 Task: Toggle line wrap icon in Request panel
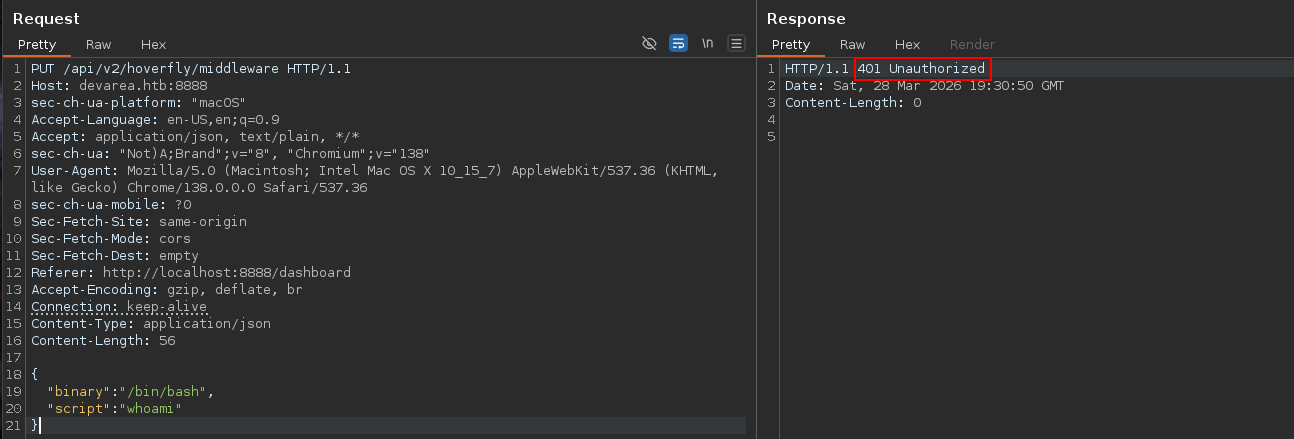[x=678, y=43]
